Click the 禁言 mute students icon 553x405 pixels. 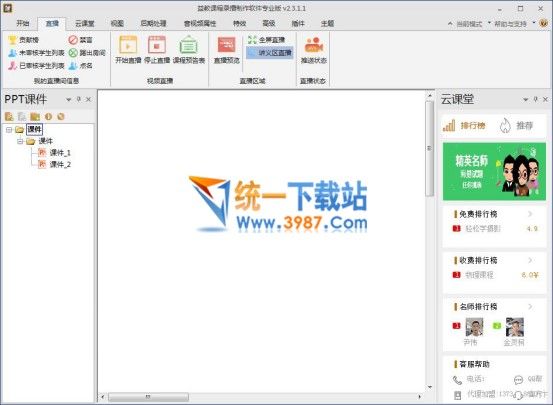tap(73, 40)
